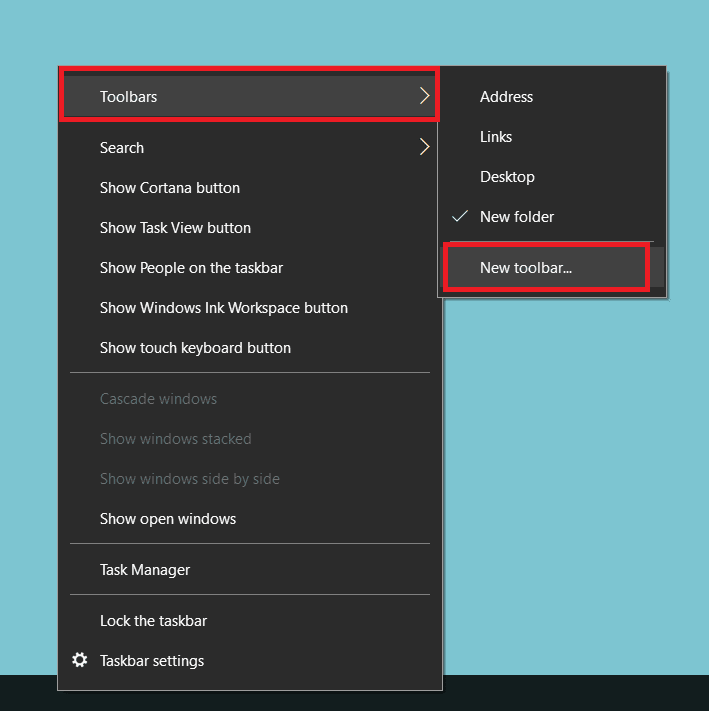This screenshot has height=711, width=709.
Task: Toggle Show Cortana button
Action: tap(248, 187)
